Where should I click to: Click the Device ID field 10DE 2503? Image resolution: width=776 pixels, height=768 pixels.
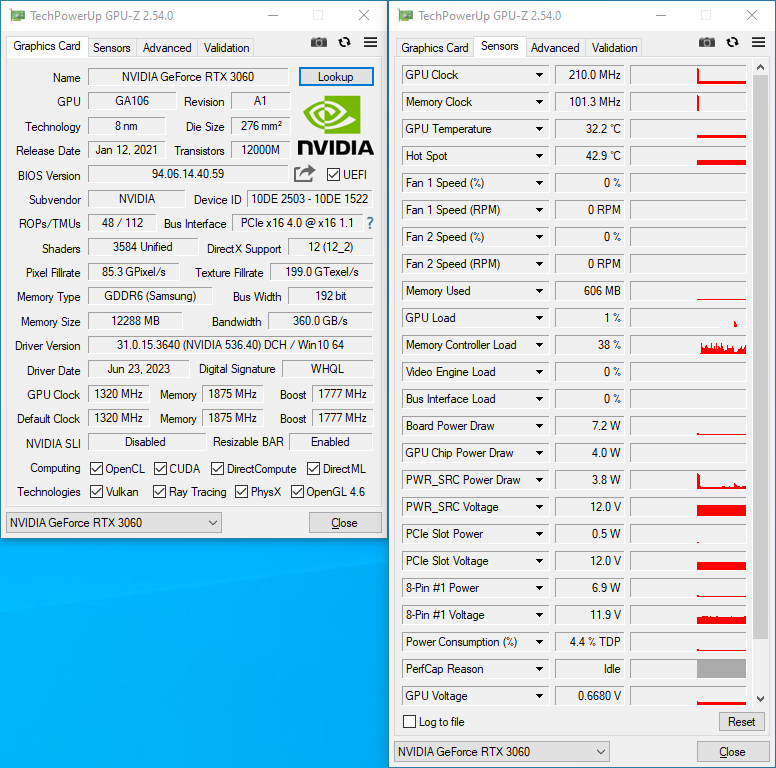pyautogui.click(x=310, y=199)
